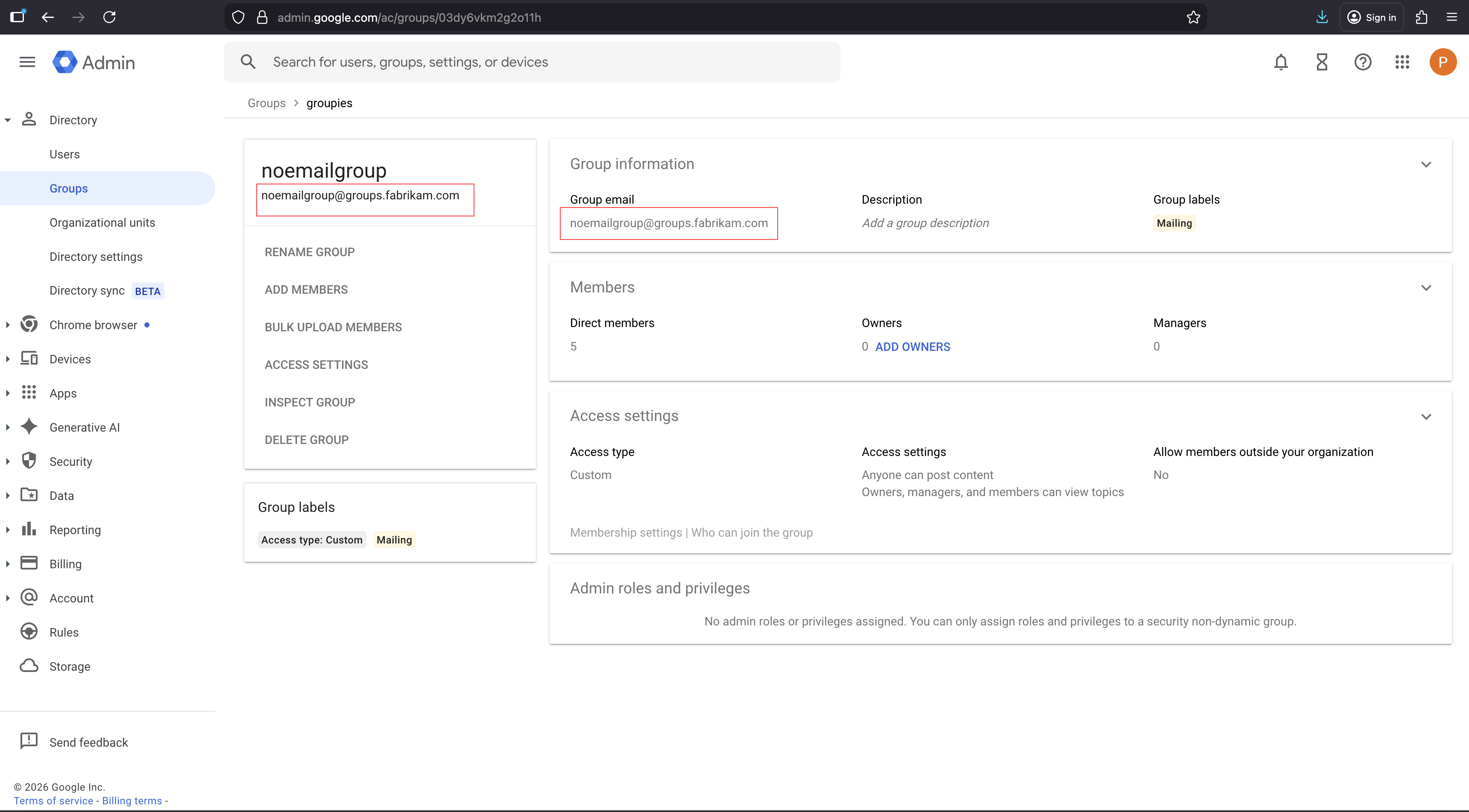Expand the Access settings section chevron
This screenshot has width=1469, height=812.
pyautogui.click(x=1426, y=416)
